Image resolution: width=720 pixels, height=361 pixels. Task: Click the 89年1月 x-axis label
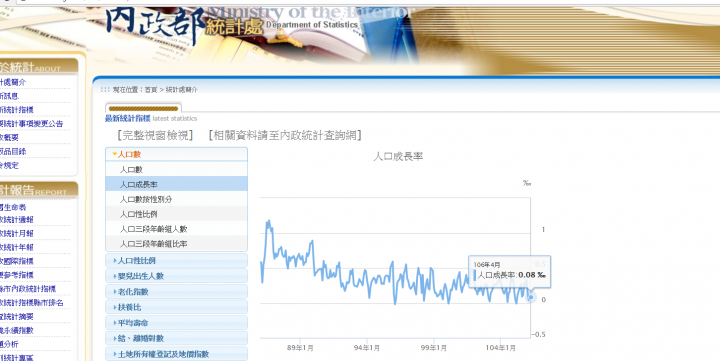[x=300, y=348]
